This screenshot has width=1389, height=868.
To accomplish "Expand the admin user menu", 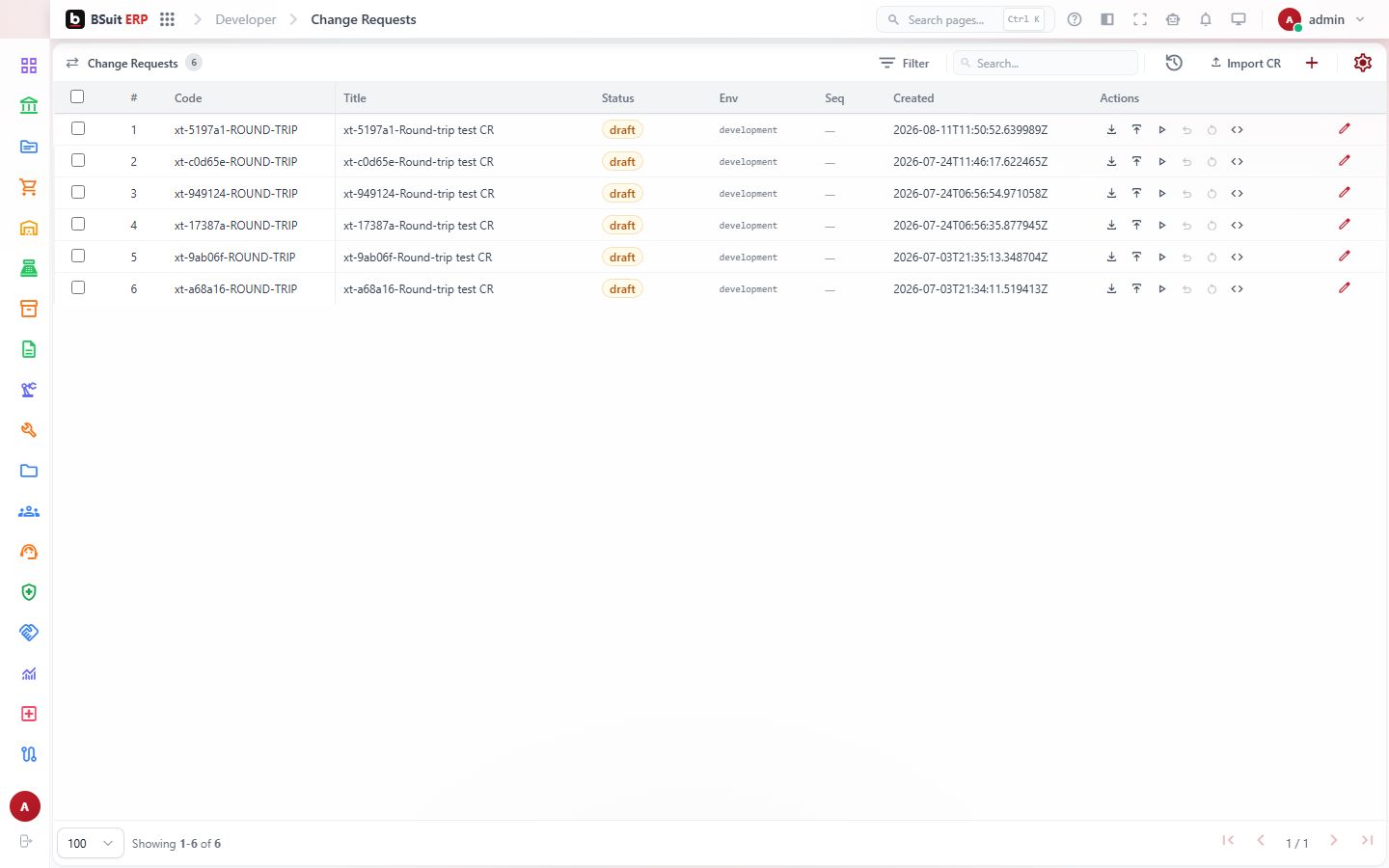I will (x=1321, y=19).
